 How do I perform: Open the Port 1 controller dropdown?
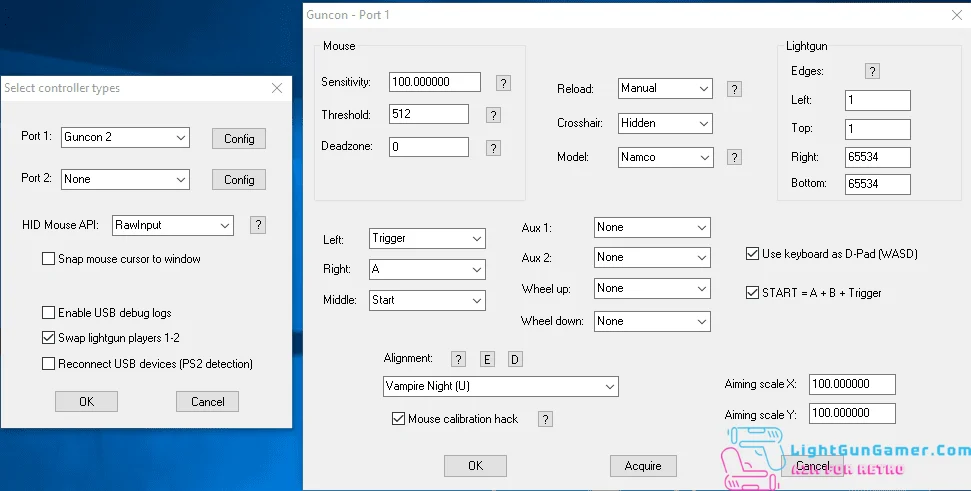pyautogui.click(x=125, y=137)
